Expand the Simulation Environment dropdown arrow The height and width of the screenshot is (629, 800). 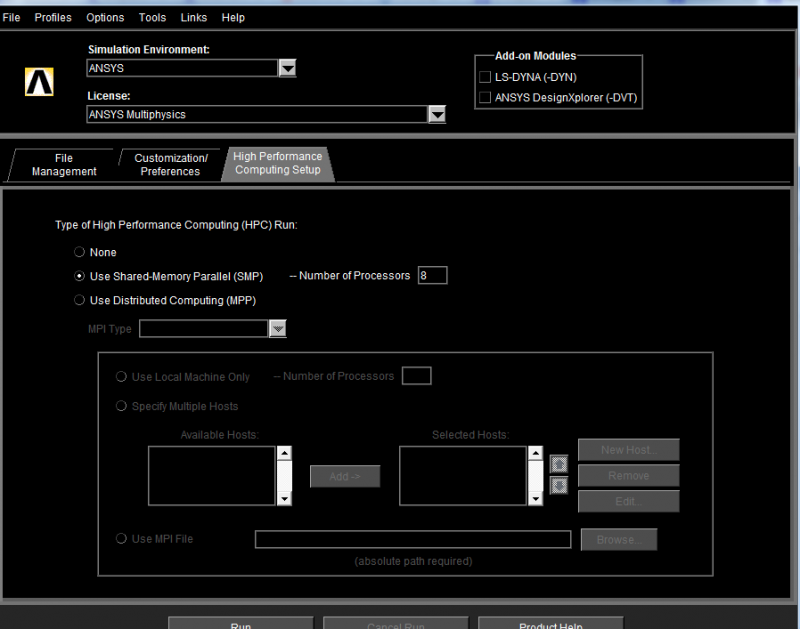288,68
